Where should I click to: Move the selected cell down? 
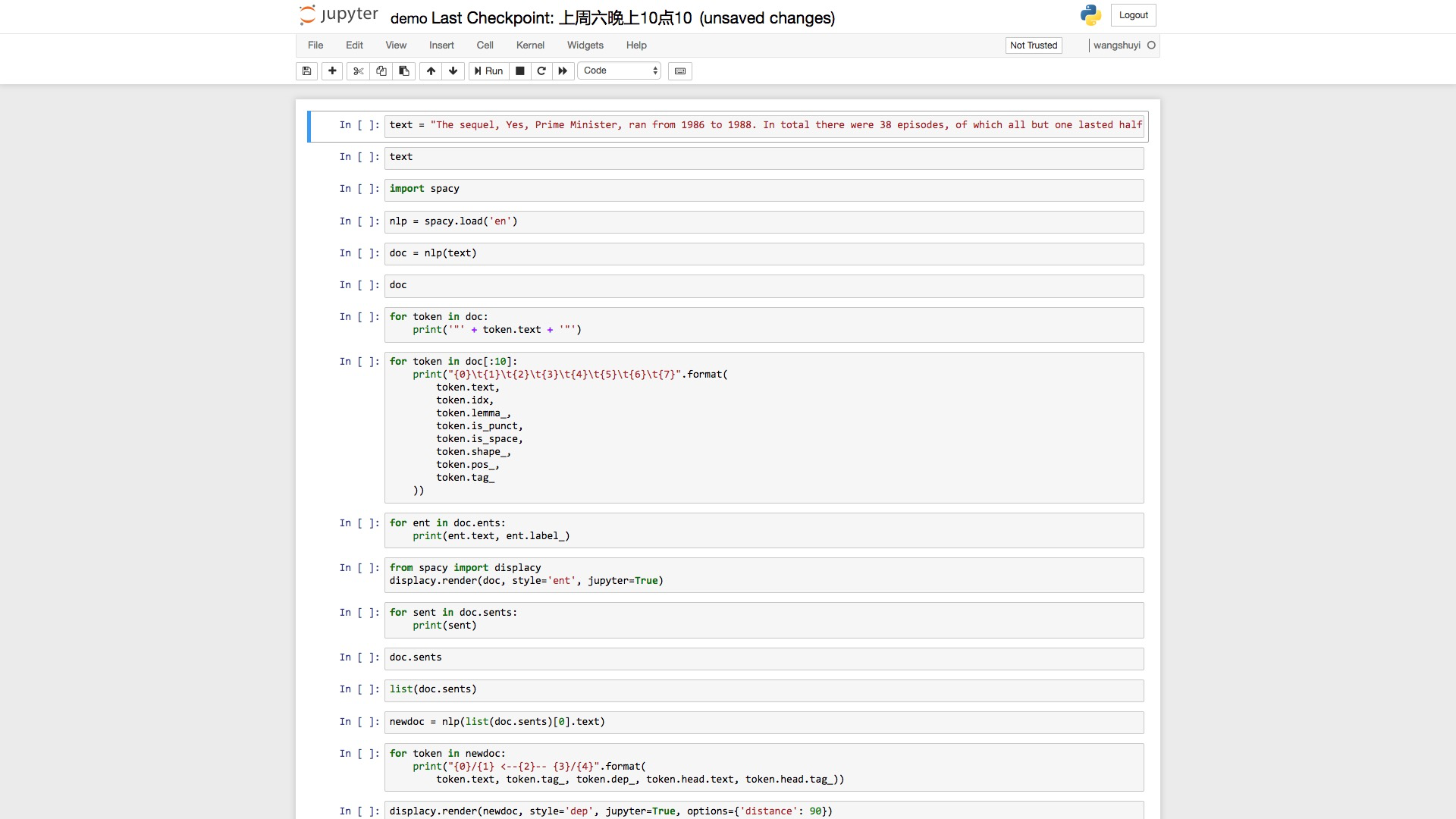[453, 71]
